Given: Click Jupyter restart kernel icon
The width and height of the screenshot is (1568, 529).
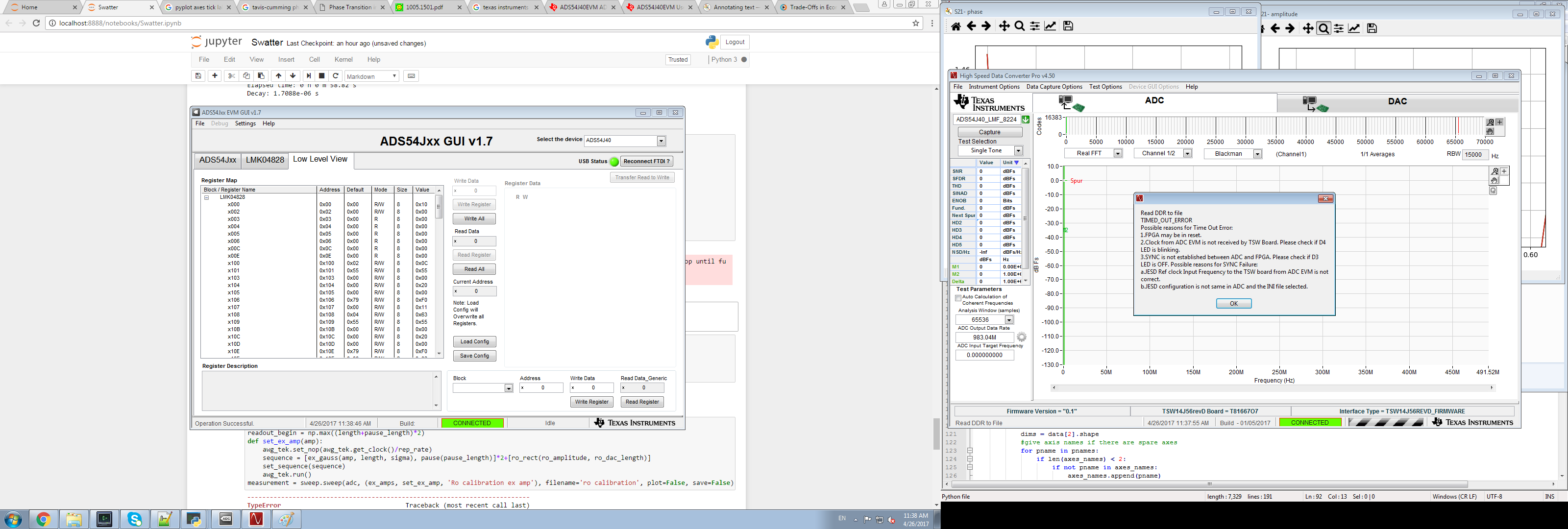Looking at the screenshot, I should (x=336, y=76).
